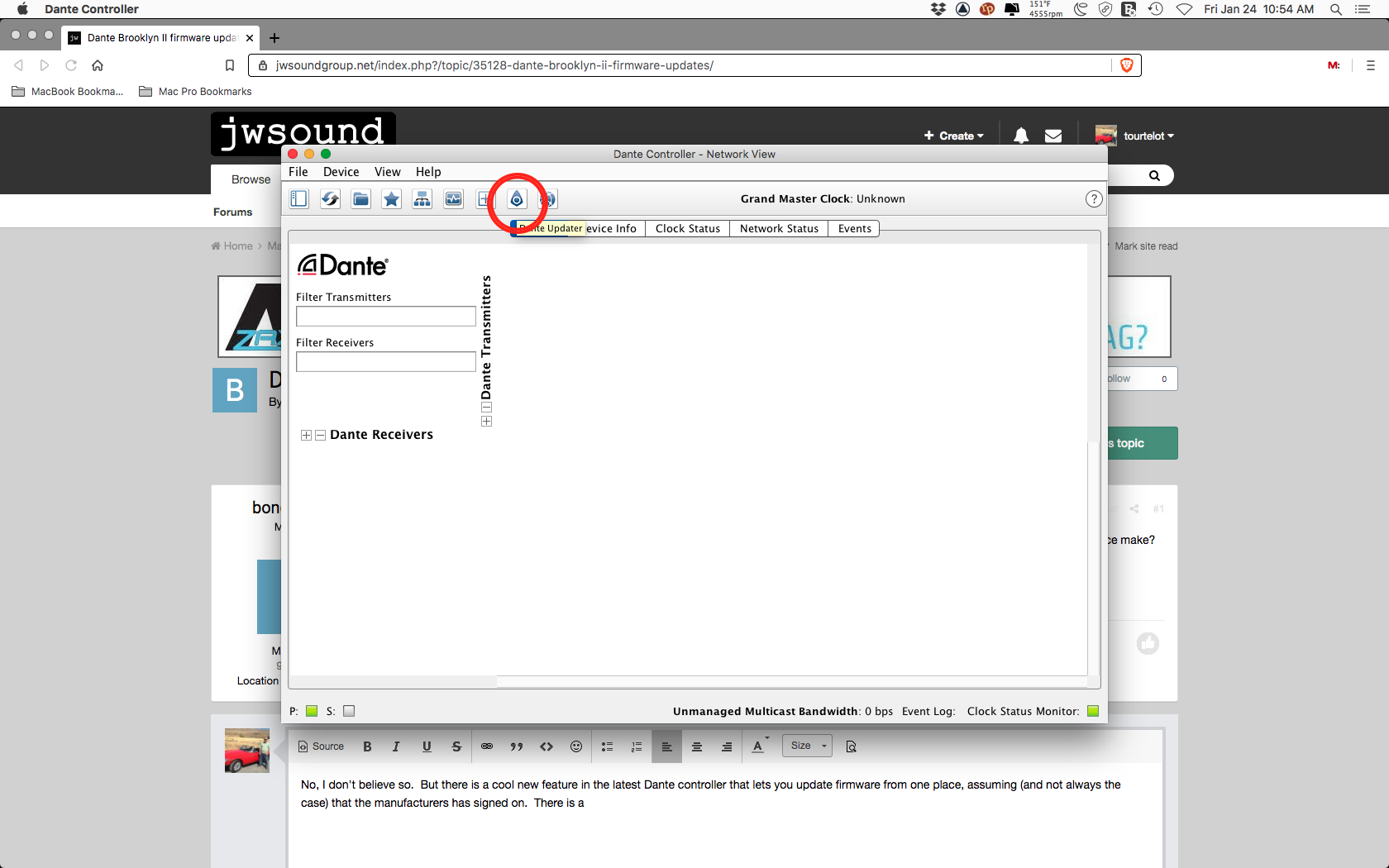The height and width of the screenshot is (868, 1389).
Task: Open the Create dropdown on jwsound
Action: click(x=954, y=136)
